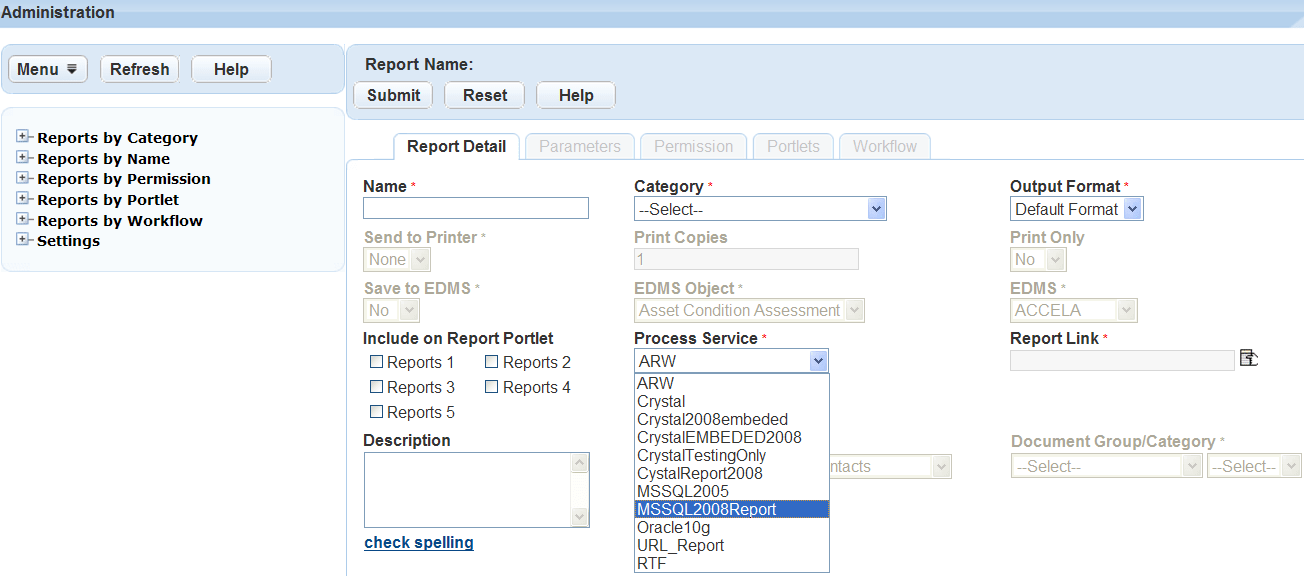Screen dimensions: 1304x576
Task: Expand the Reports by Category tree node
Action: [24, 137]
